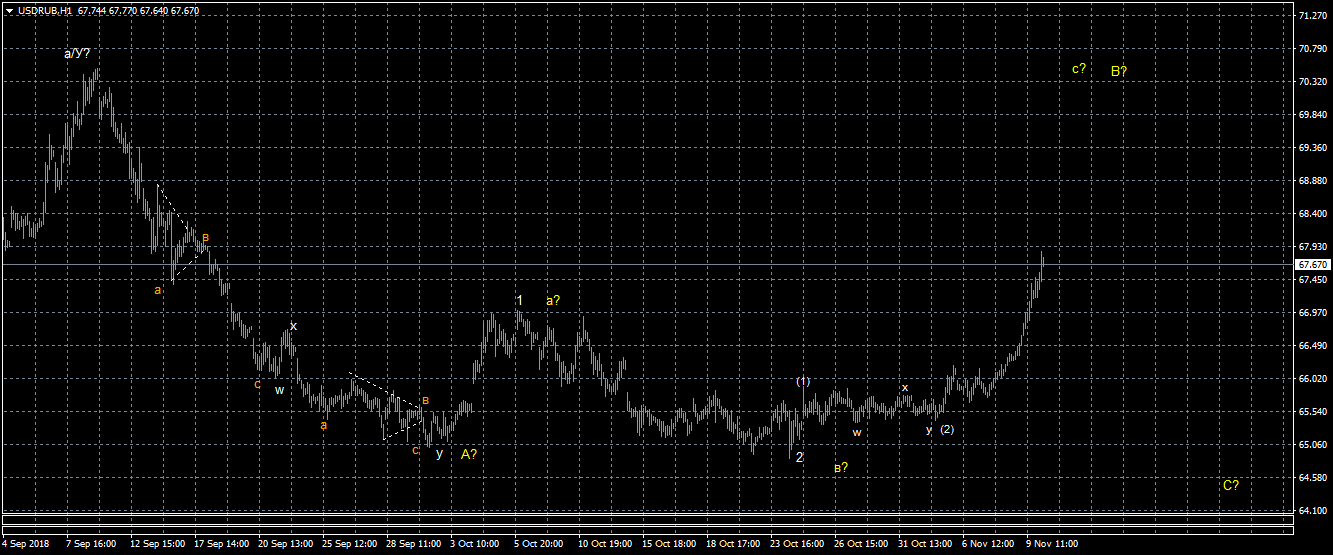Select the yellow 'B?' wave label
Image resolution: width=1333 pixels, height=555 pixels.
pyautogui.click(x=1119, y=71)
